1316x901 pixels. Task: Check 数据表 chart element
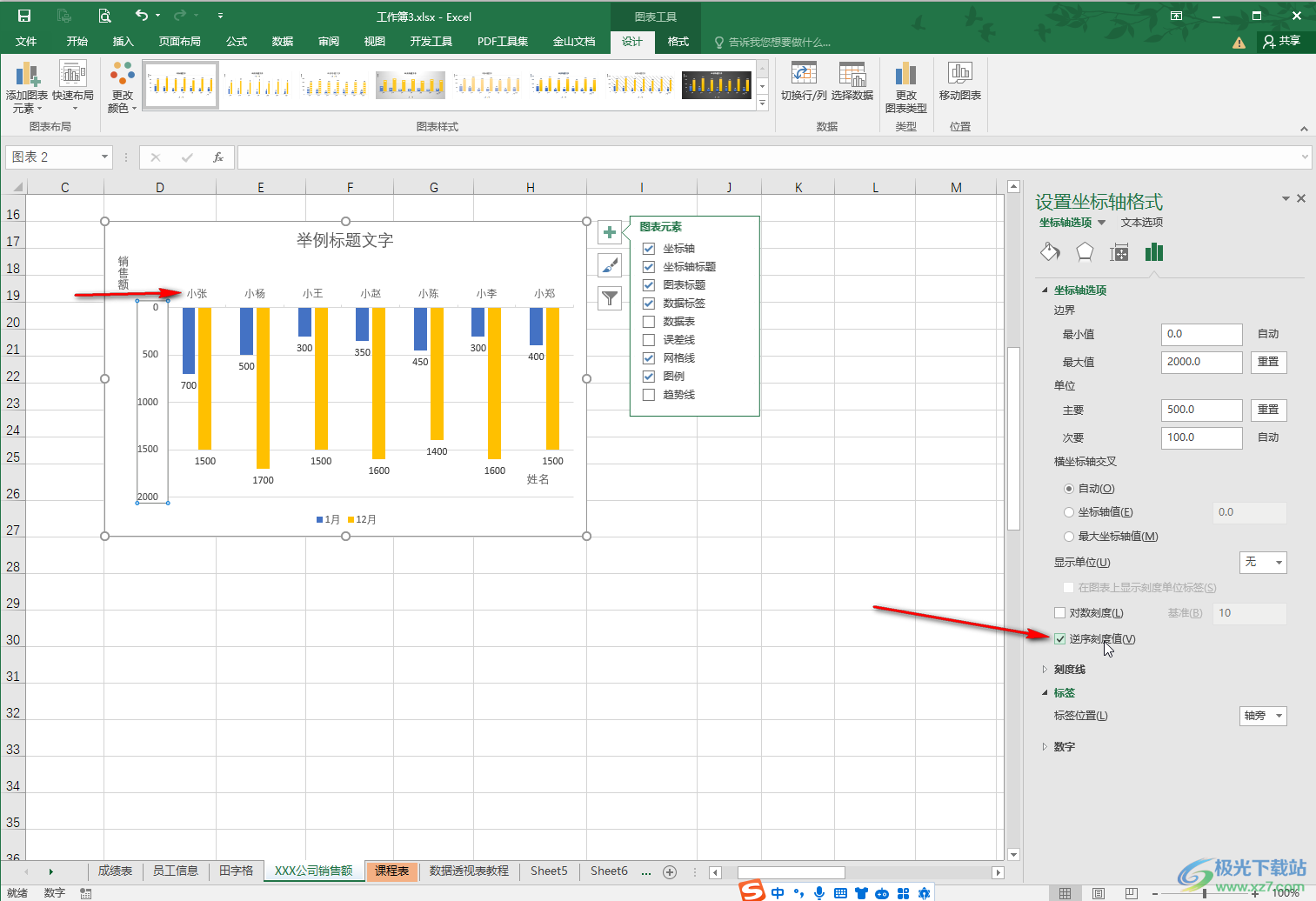click(x=649, y=322)
